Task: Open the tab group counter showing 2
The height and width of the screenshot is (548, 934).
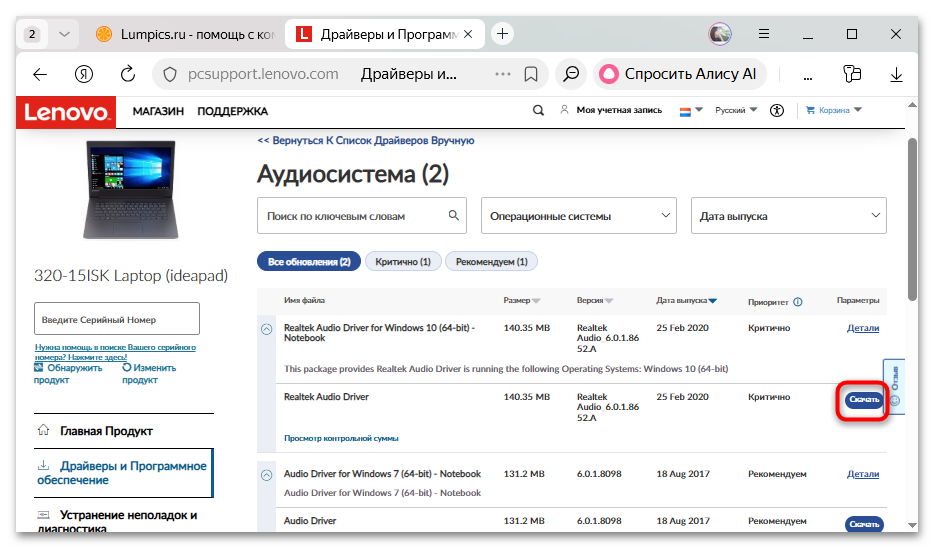Action: pos(32,34)
